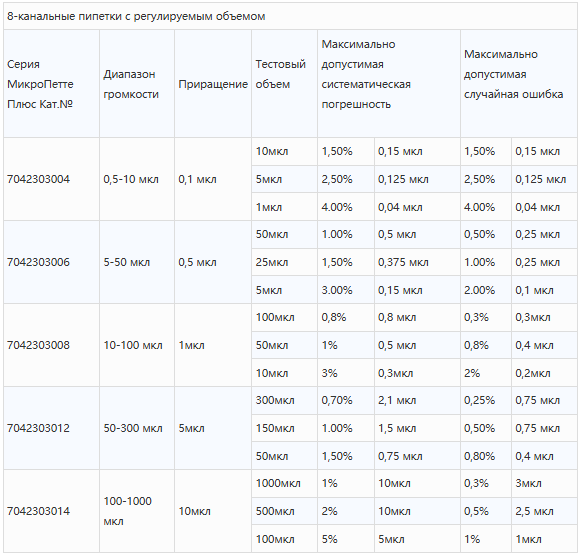The image size is (580, 558).
Task: Select the '0,375 мкл' systematic error cell
Action: [417, 262]
